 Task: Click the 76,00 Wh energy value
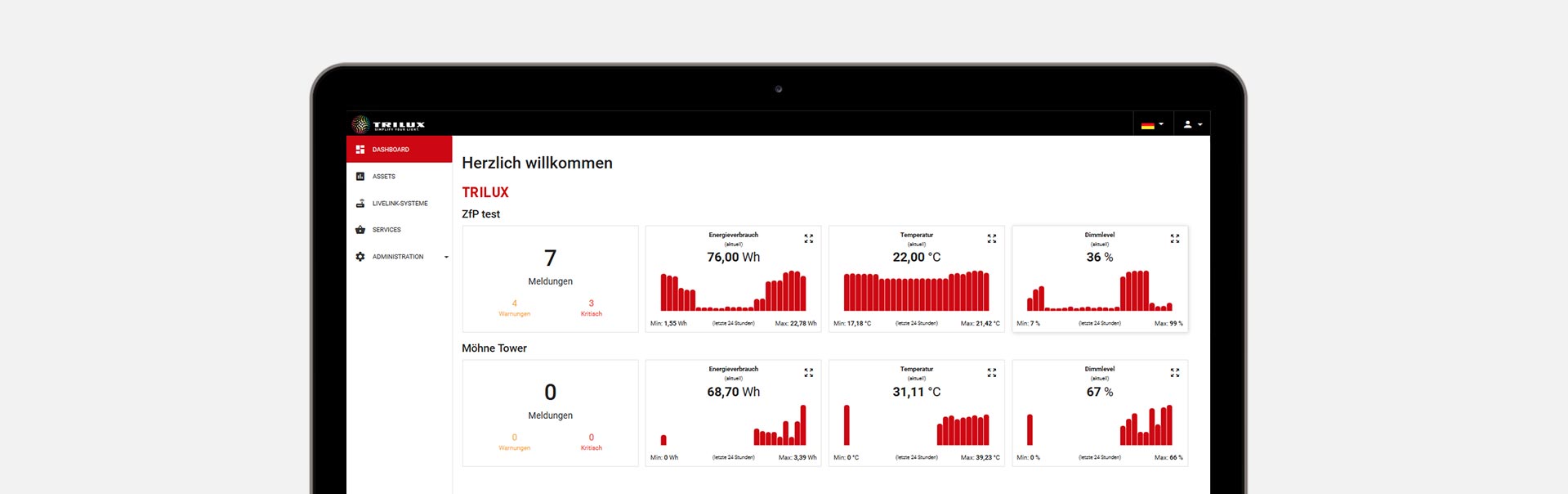point(733,258)
